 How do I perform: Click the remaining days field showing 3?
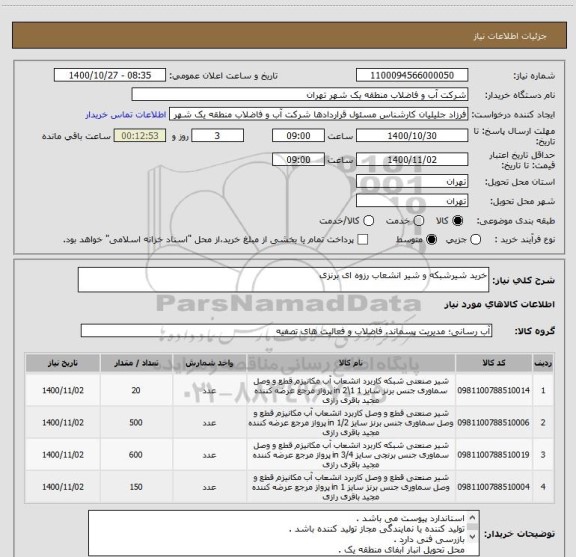click(x=217, y=136)
